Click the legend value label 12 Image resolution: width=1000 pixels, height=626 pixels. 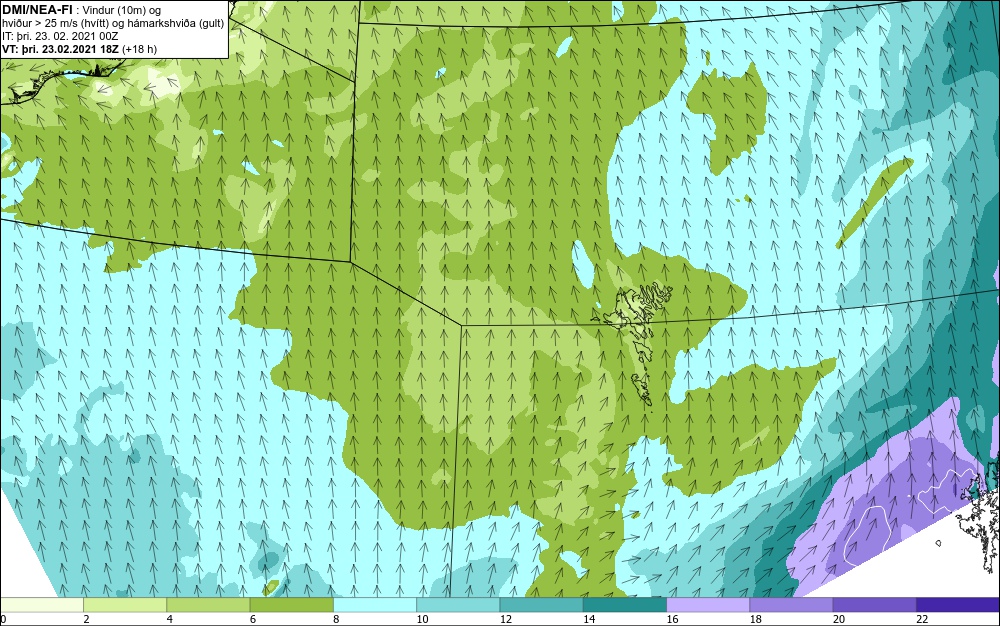pos(506,619)
